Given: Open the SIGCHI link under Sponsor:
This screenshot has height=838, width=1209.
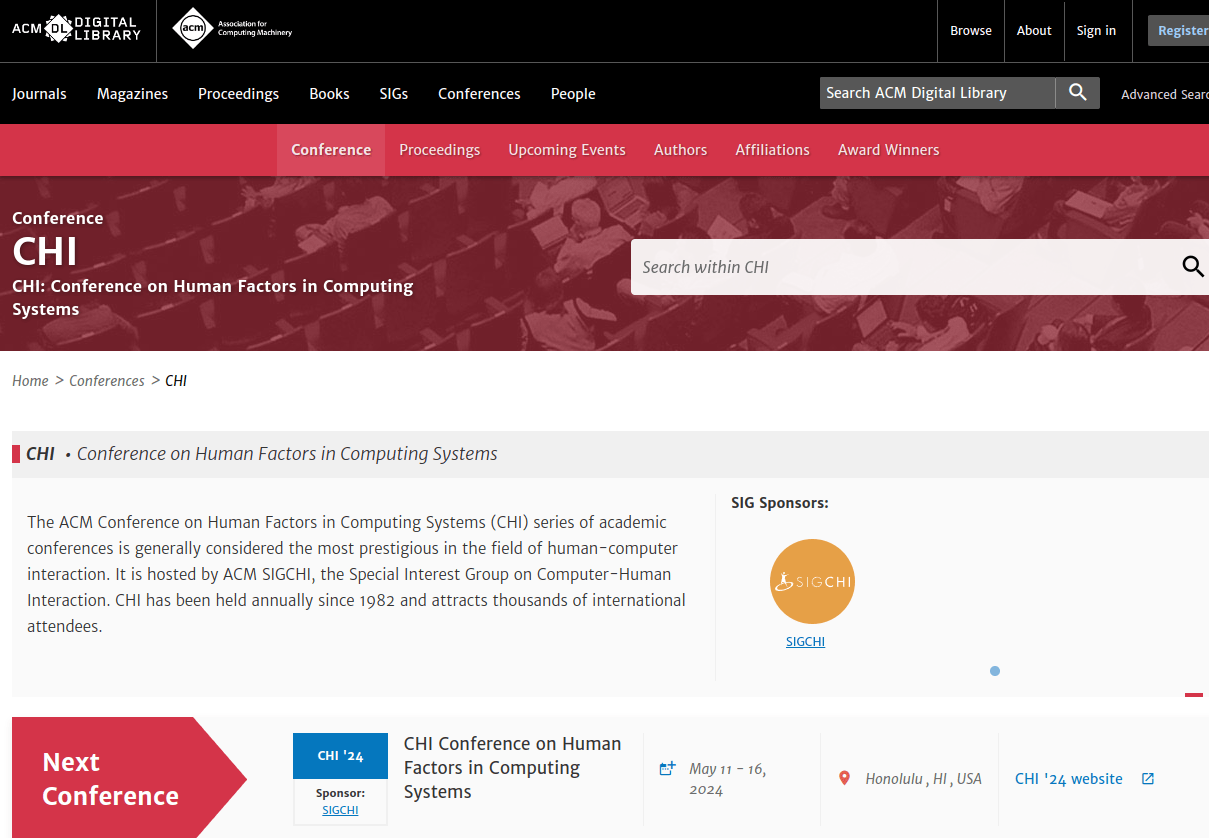Looking at the screenshot, I should [x=340, y=810].
